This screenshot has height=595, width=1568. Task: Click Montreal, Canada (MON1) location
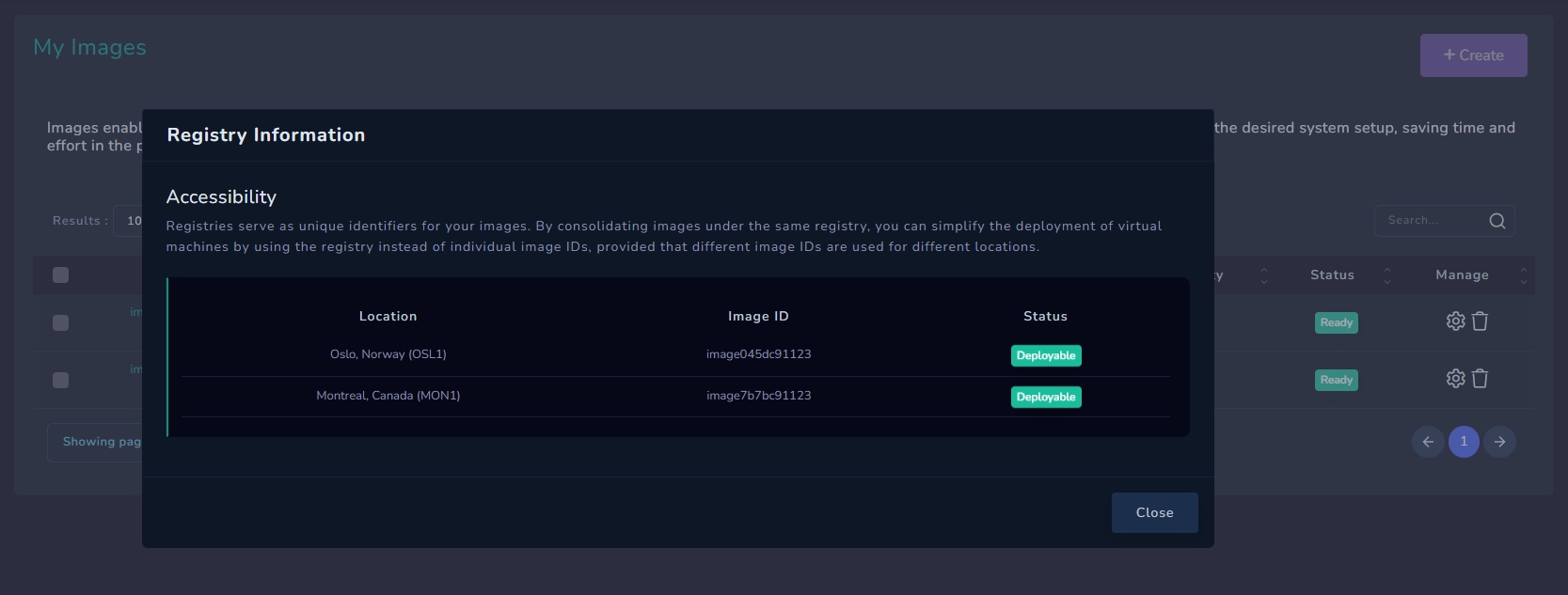point(388,396)
